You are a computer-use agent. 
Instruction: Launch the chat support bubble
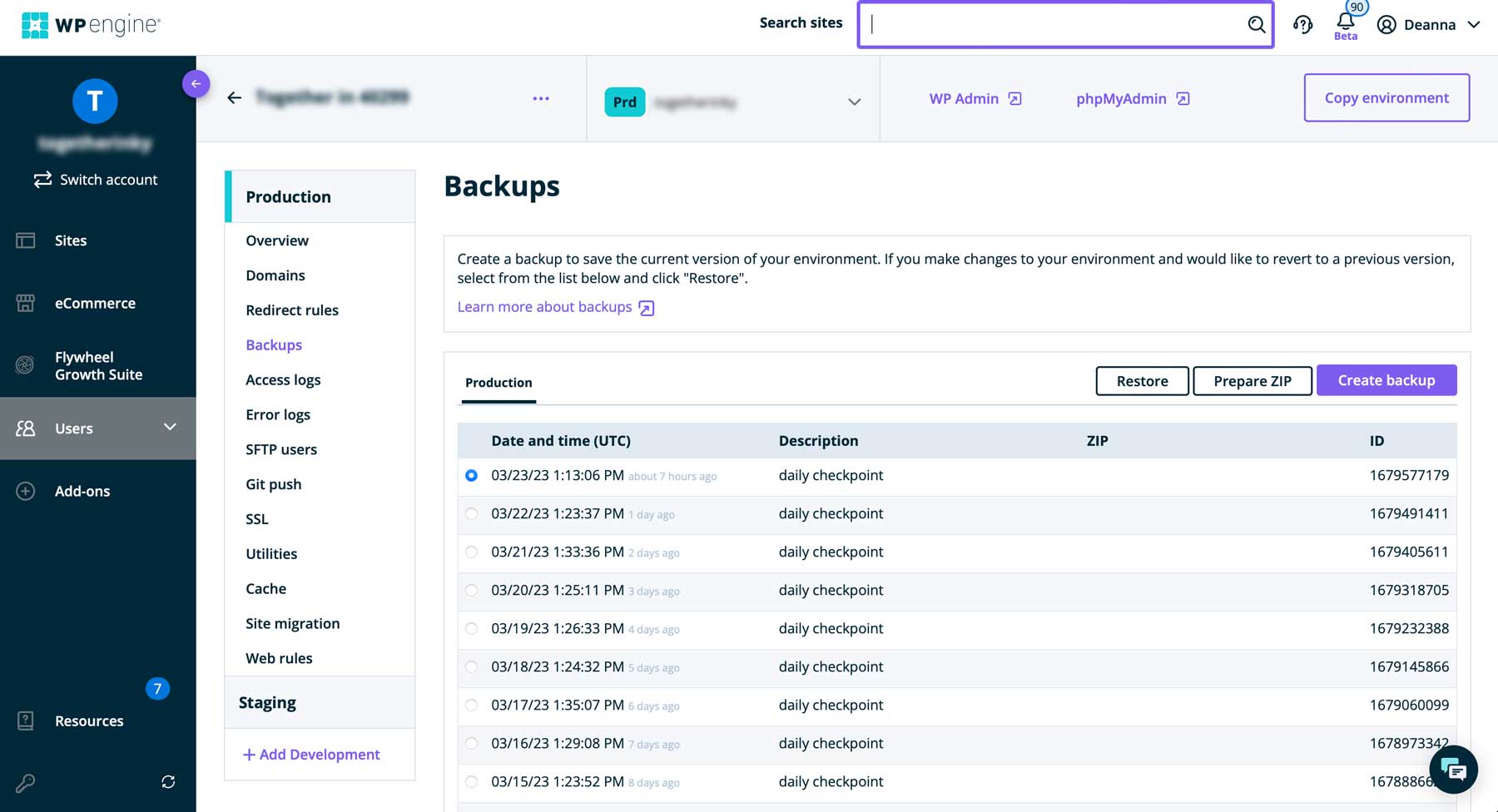pyautogui.click(x=1453, y=769)
